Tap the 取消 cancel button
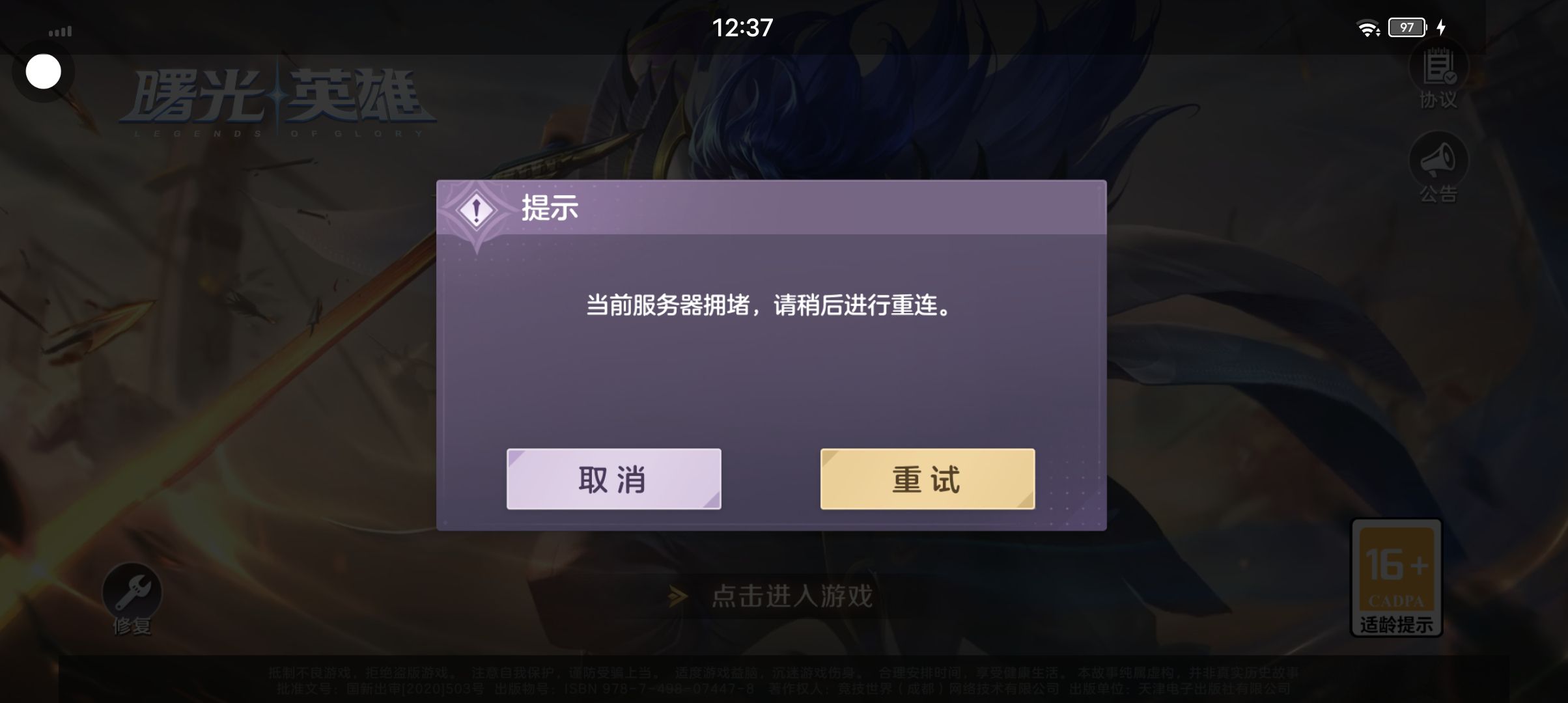The image size is (1568, 703). pos(613,479)
